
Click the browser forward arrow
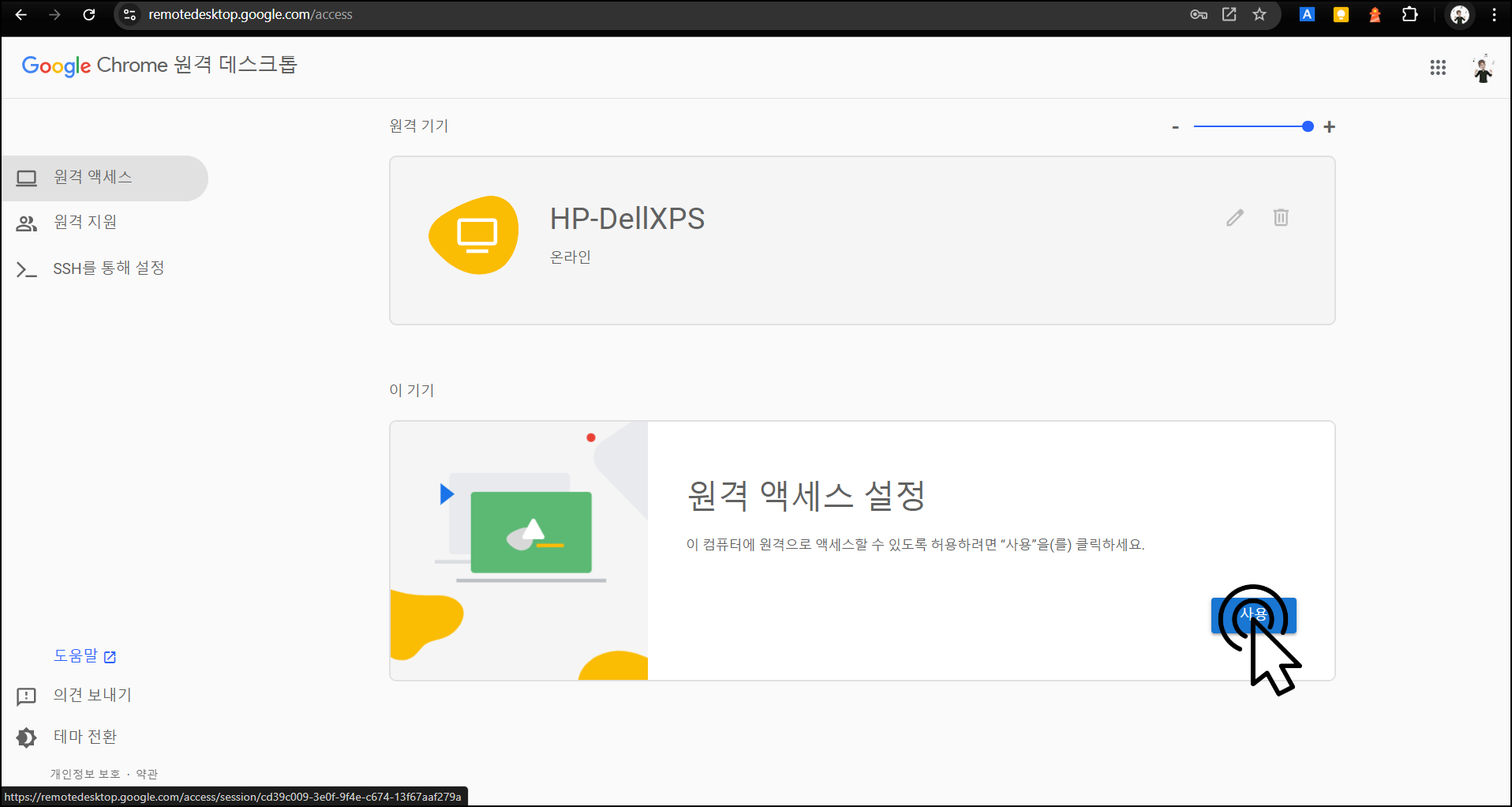[x=54, y=14]
